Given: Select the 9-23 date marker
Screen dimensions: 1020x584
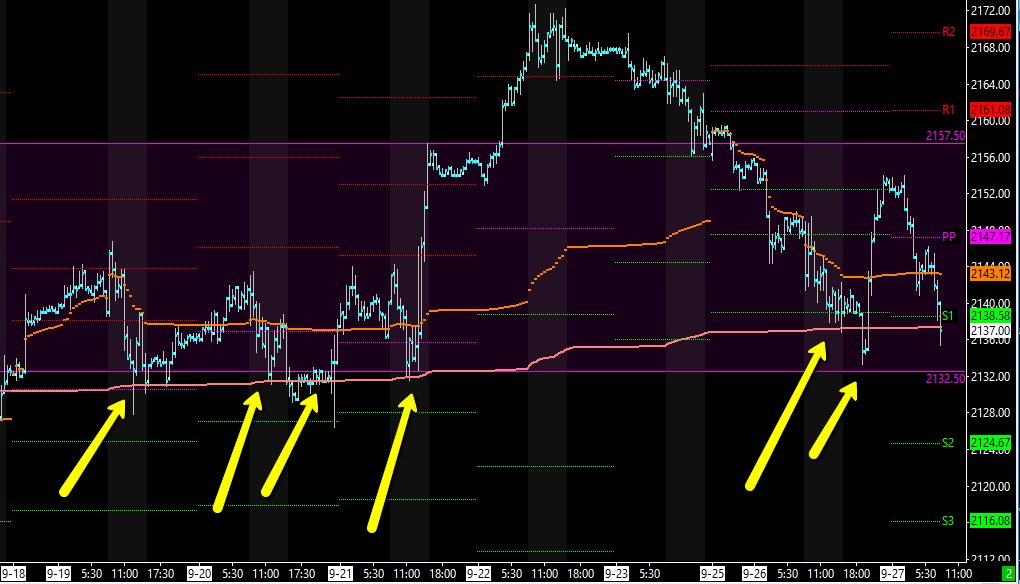Looking at the screenshot, I should [x=616, y=574].
